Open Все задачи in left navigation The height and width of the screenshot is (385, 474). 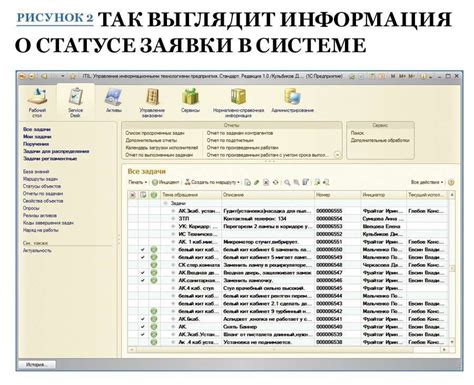coord(37,129)
